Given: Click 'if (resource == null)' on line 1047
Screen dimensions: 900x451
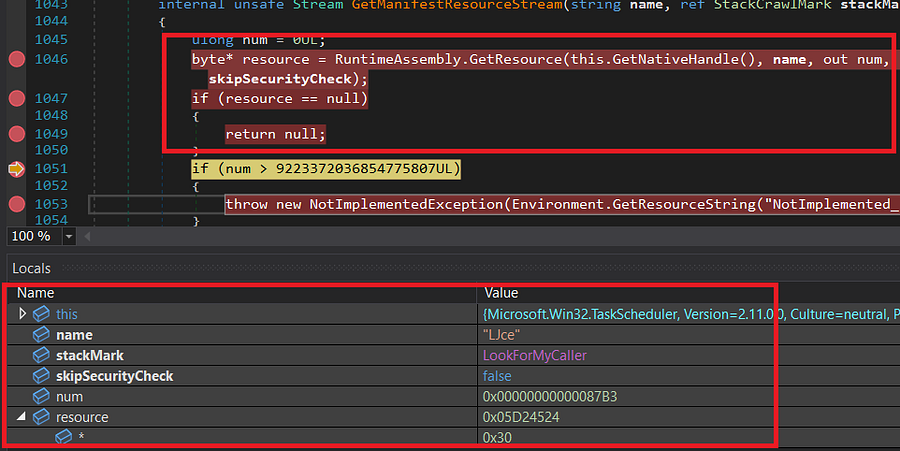Looking at the screenshot, I should [x=280, y=99].
